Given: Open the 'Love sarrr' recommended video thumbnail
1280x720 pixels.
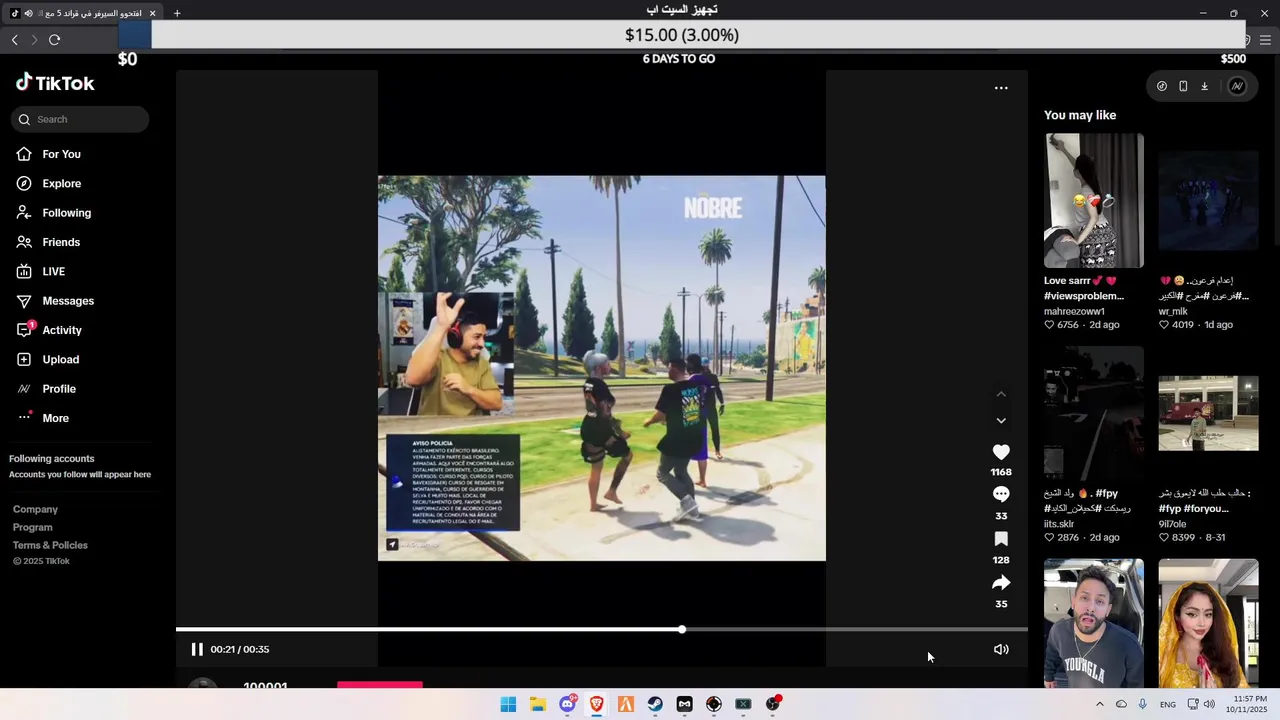Looking at the screenshot, I should (1094, 200).
